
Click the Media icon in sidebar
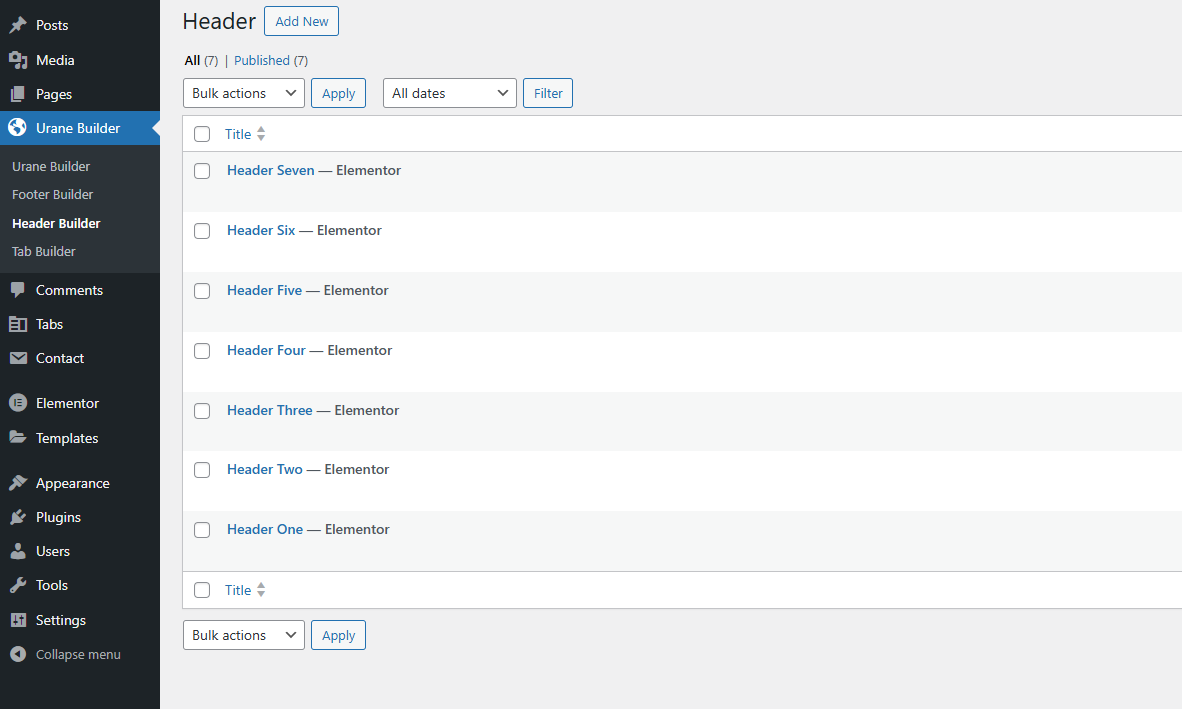pyautogui.click(x=18, y=60)
